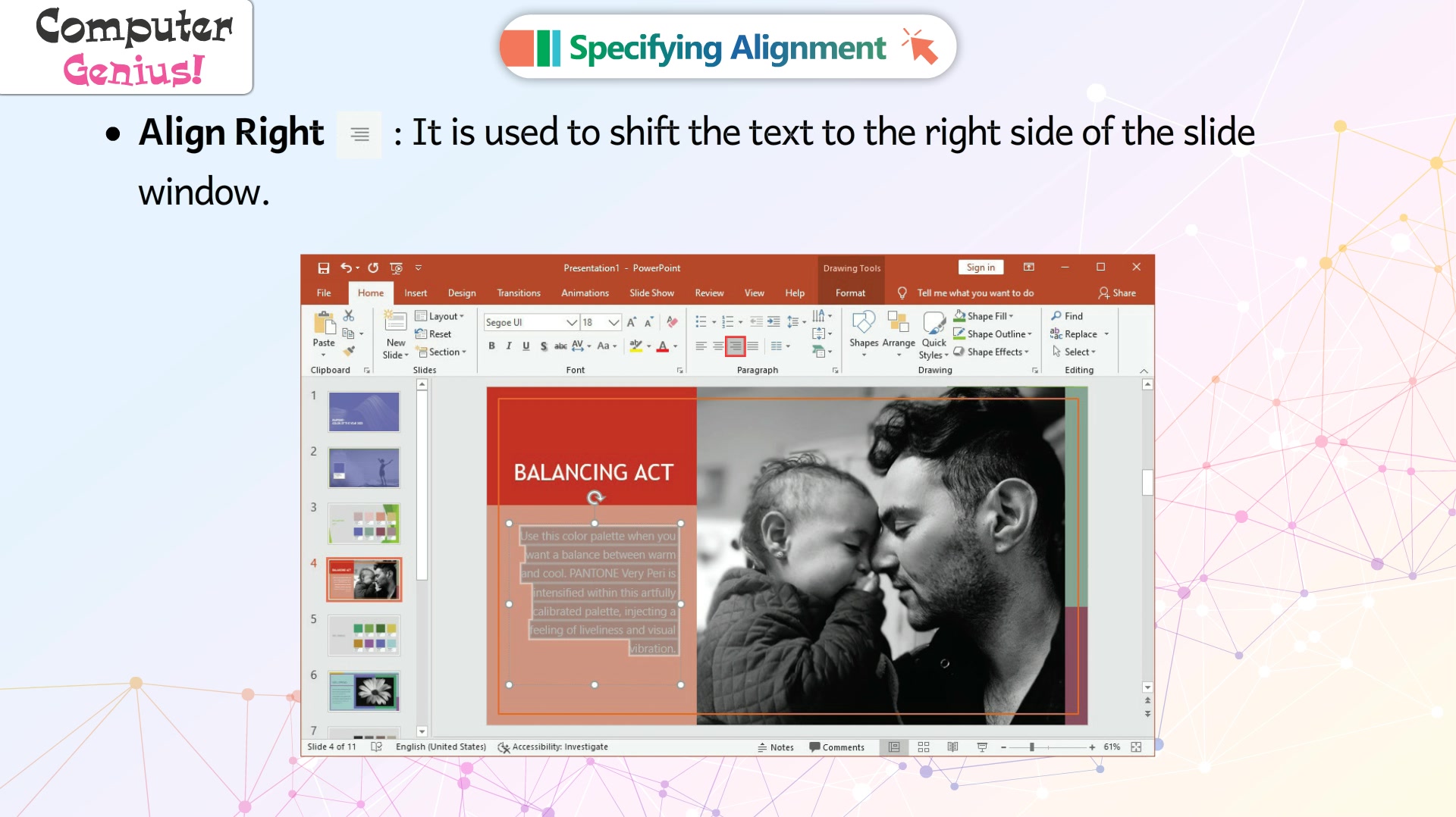The height and width of the screenshot is (817, 1456).
Task: Increase the list indent level
Action: pyautogui.click(x=773, y=322)
